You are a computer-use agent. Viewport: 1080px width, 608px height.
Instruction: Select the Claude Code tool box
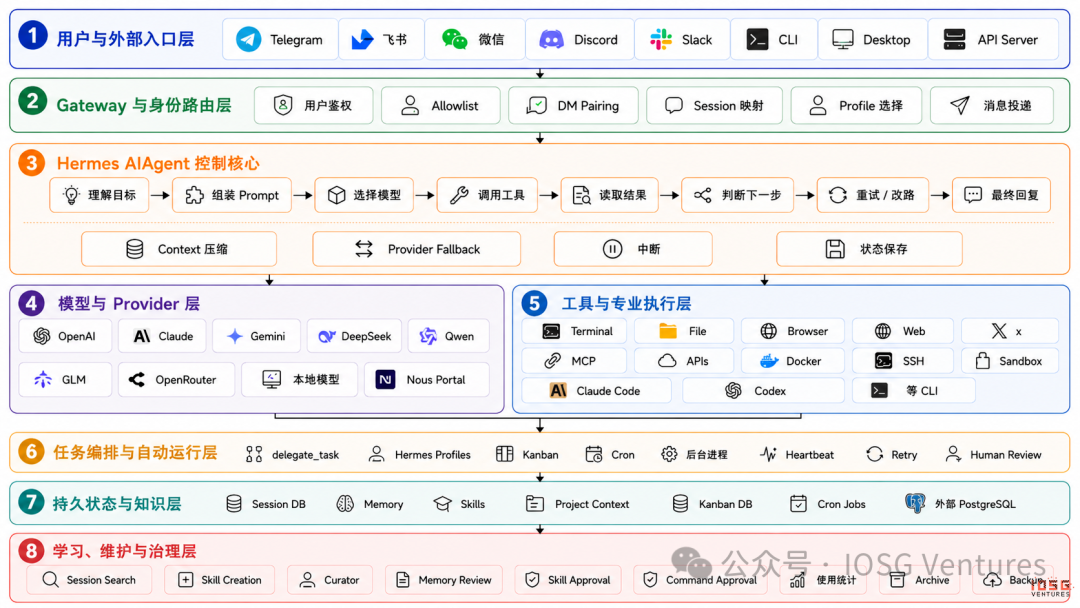click(x=596, y=390)
